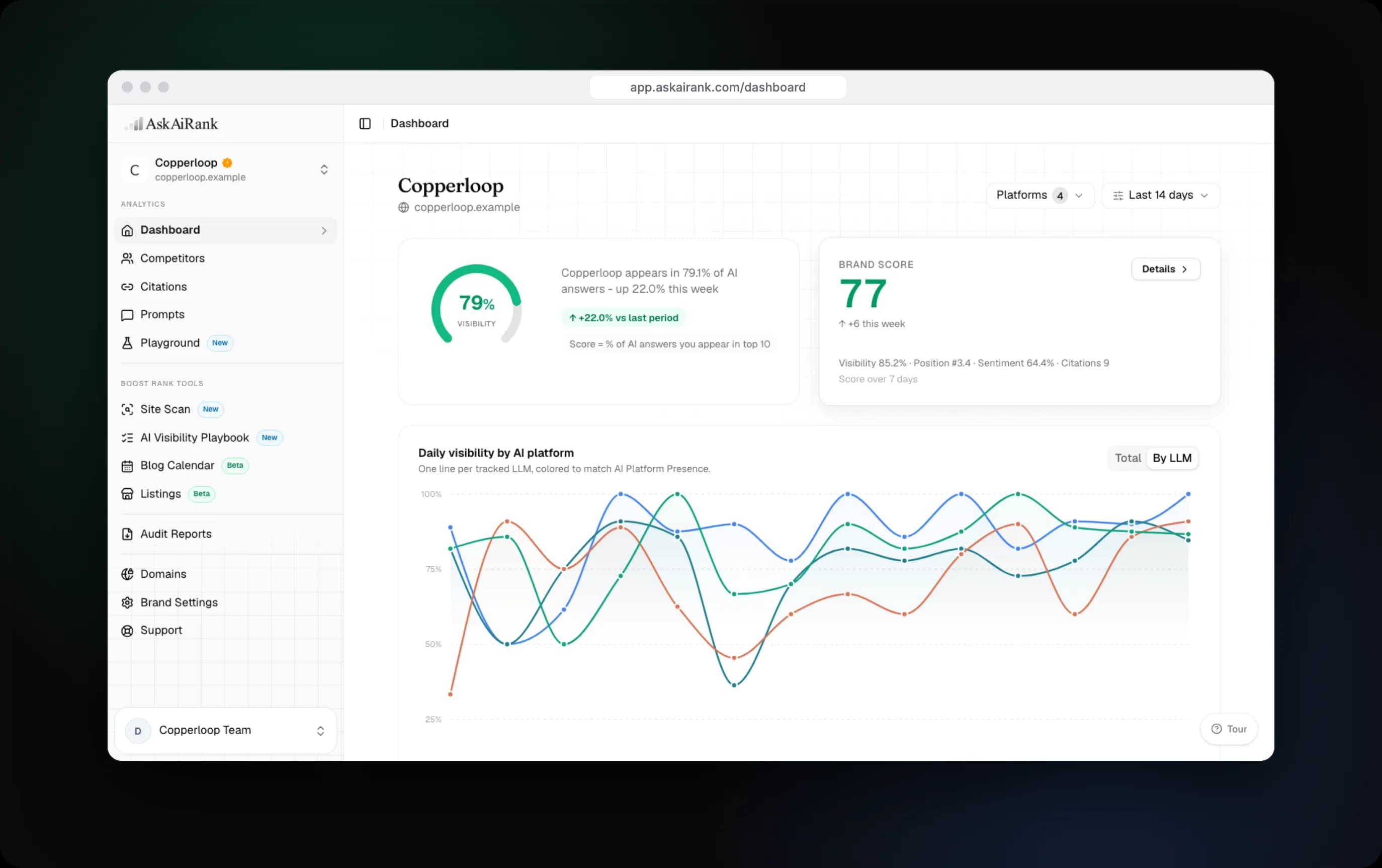Expand the Copperloop brand switcher
Image resolution: width=1382 pixels, height=868 pixels.
coord(324,169)
